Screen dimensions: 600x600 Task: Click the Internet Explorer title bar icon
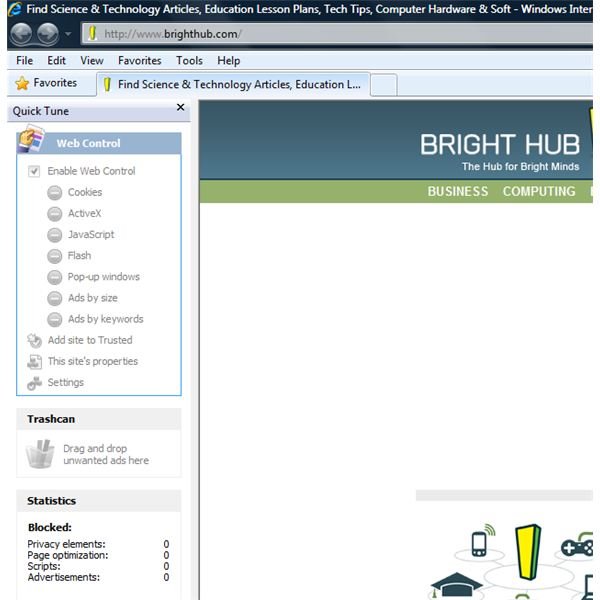[15, 9]
